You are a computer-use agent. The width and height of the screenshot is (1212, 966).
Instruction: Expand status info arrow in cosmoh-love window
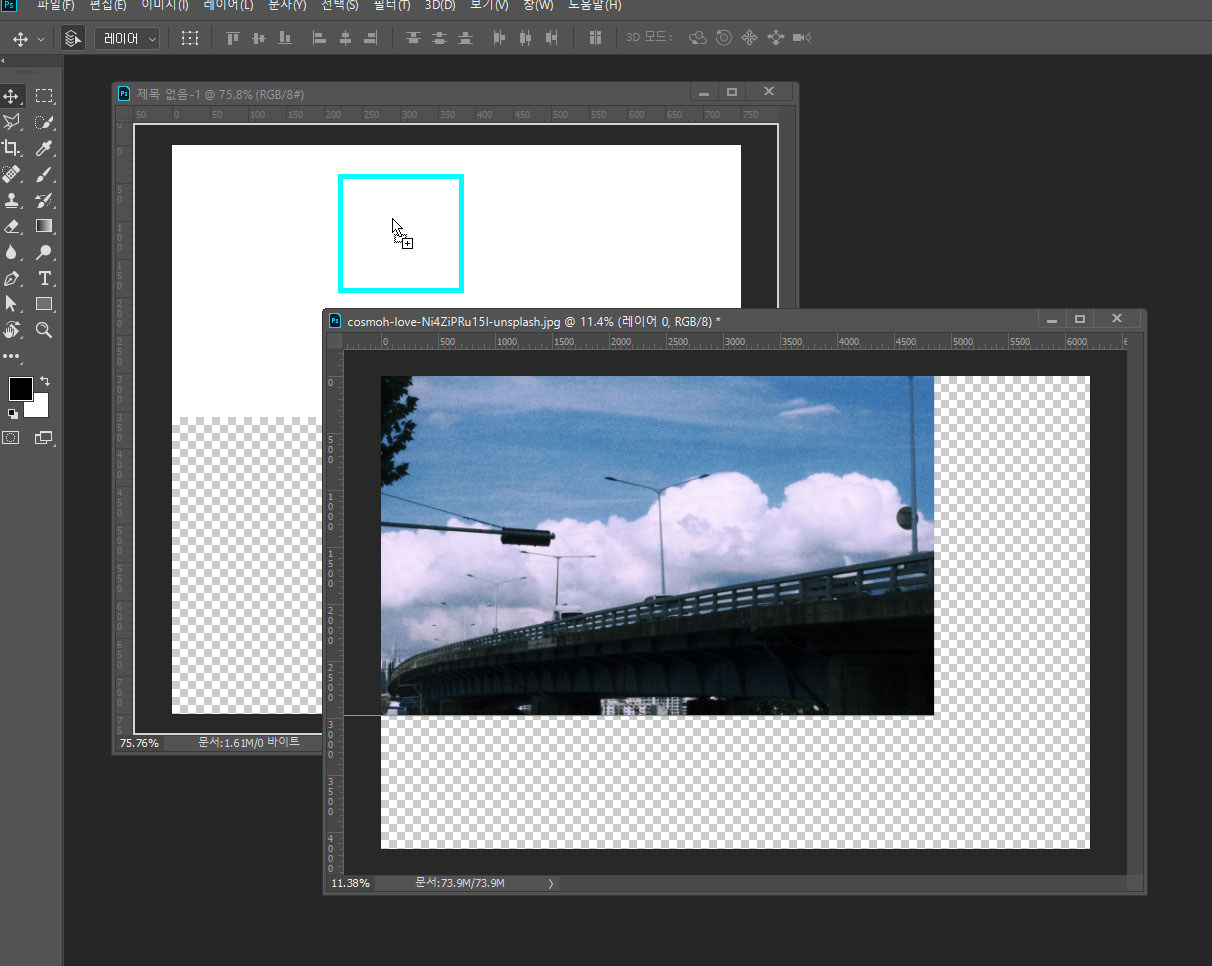[x=550, y=884]
